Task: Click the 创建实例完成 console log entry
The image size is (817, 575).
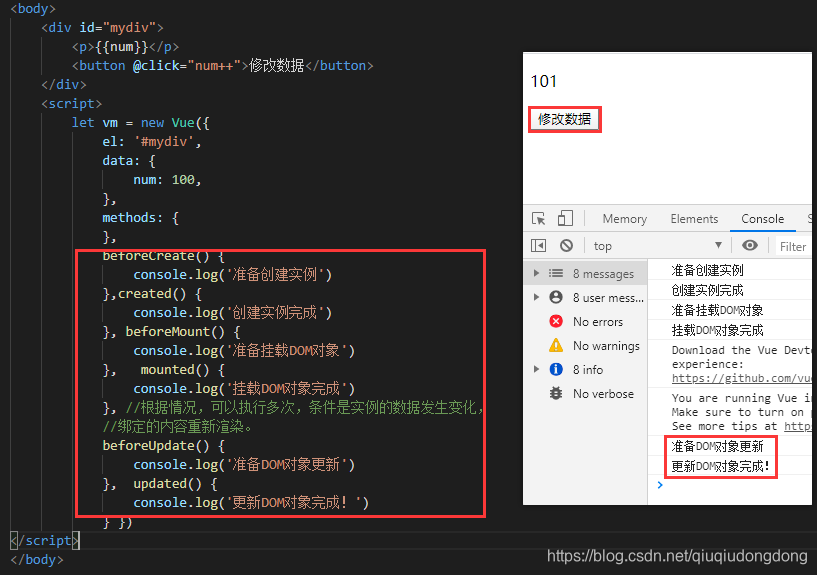Action: tap(707, 290)
